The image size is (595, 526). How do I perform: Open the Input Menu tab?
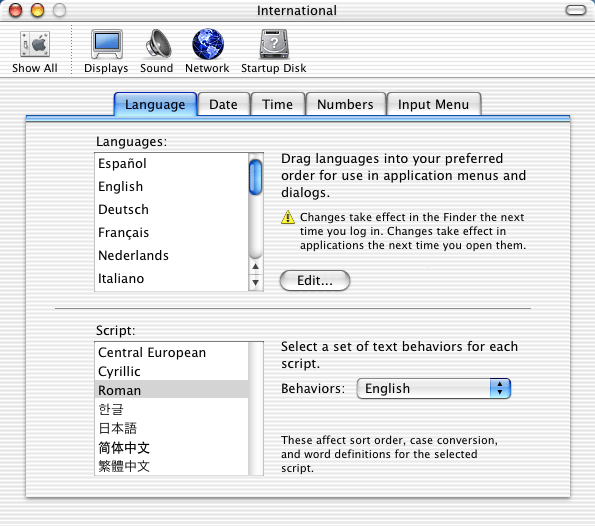[x=434, y=104]
